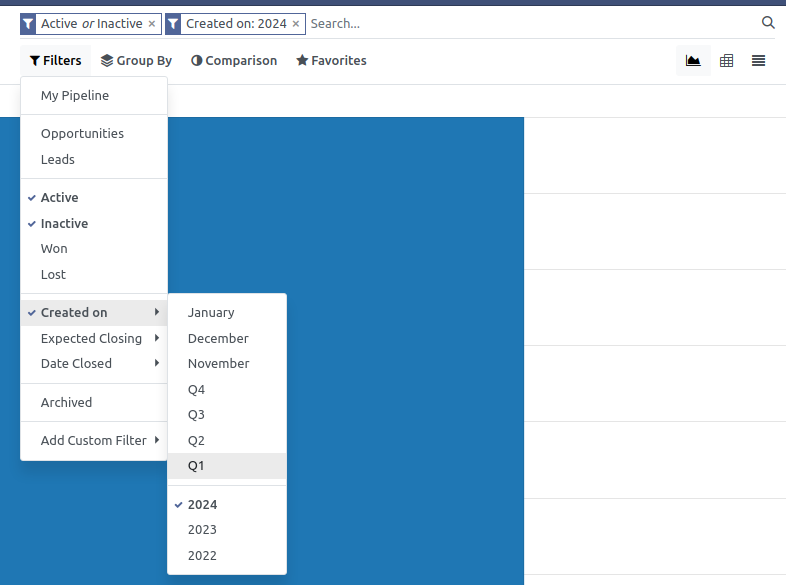The width and height of the screenshot is (786, 585).
Task: Choose the Q3 quarter option
Action: pyautogui.click(x=227, y=415)
